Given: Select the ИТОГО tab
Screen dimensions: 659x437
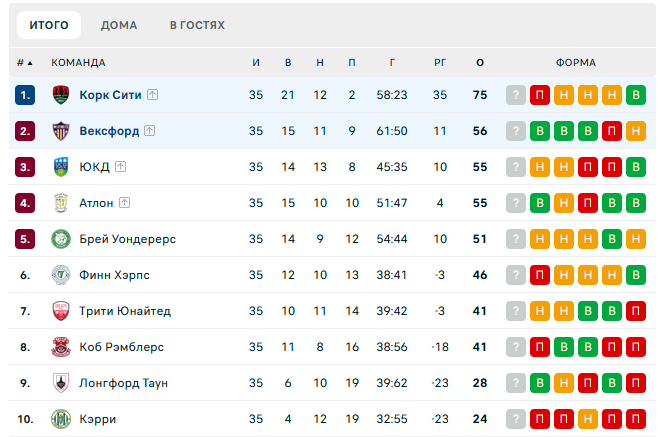Looking at the screenshot, I should (x=49, y=25).
